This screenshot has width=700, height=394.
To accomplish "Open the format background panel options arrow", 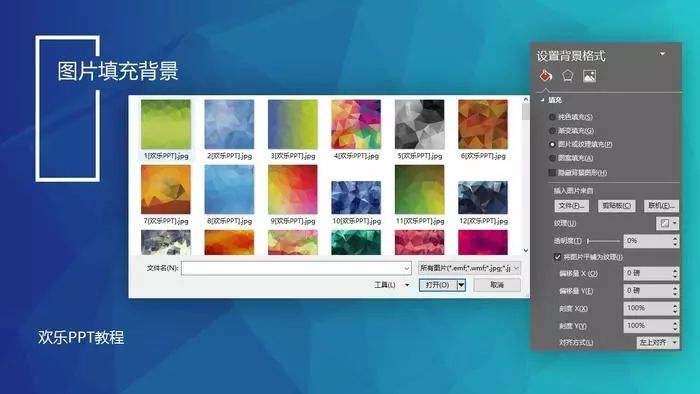I will click(662, 54).
